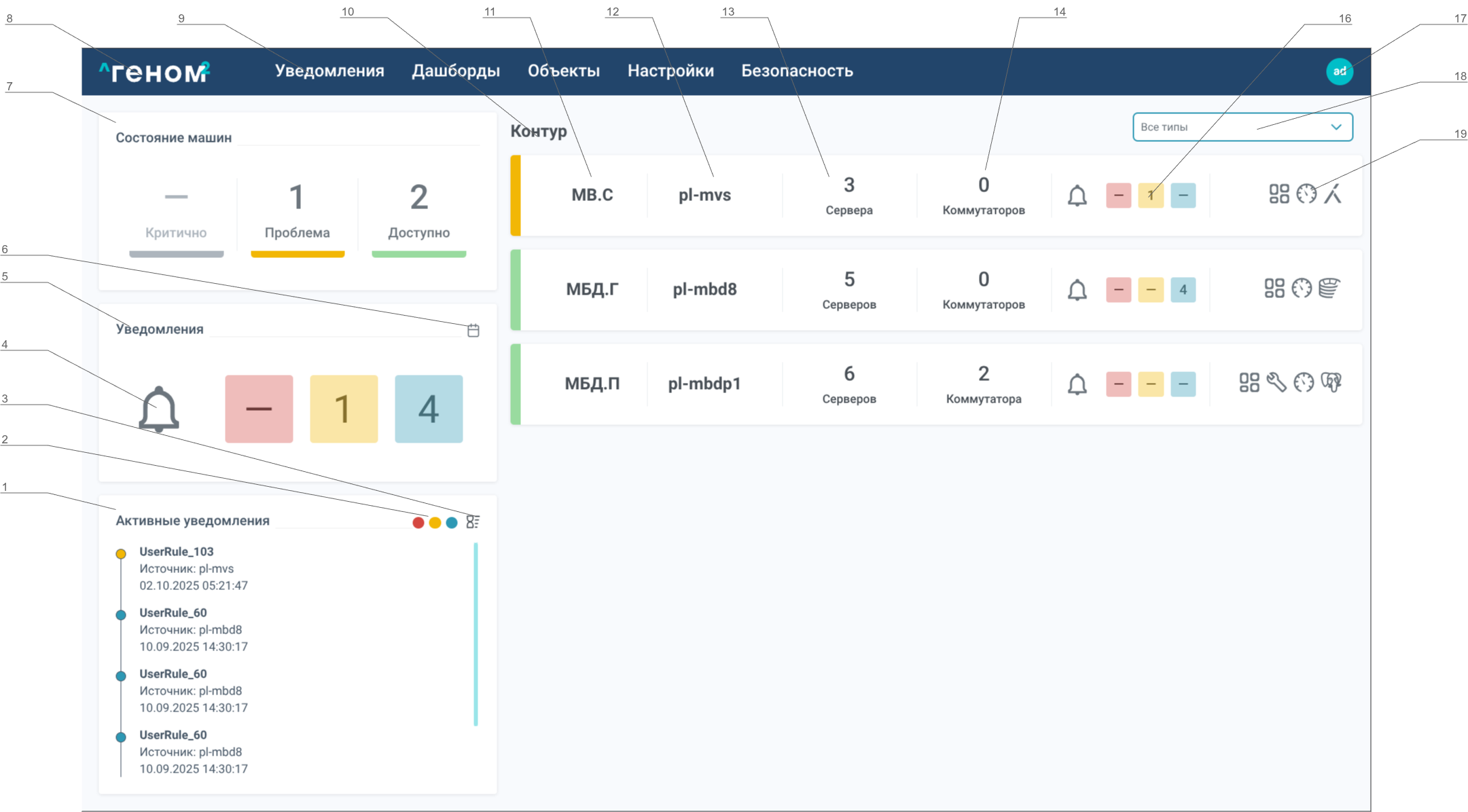Select the wrench icon in the pl-mbdp1 row
1468x812 pixels.
[x=1276, y=384]
